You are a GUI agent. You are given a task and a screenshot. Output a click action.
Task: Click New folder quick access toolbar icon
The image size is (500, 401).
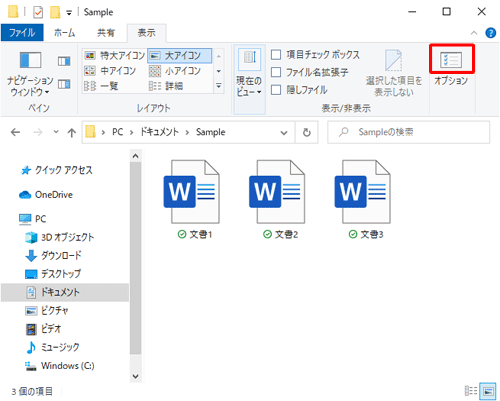coord(55,12)
